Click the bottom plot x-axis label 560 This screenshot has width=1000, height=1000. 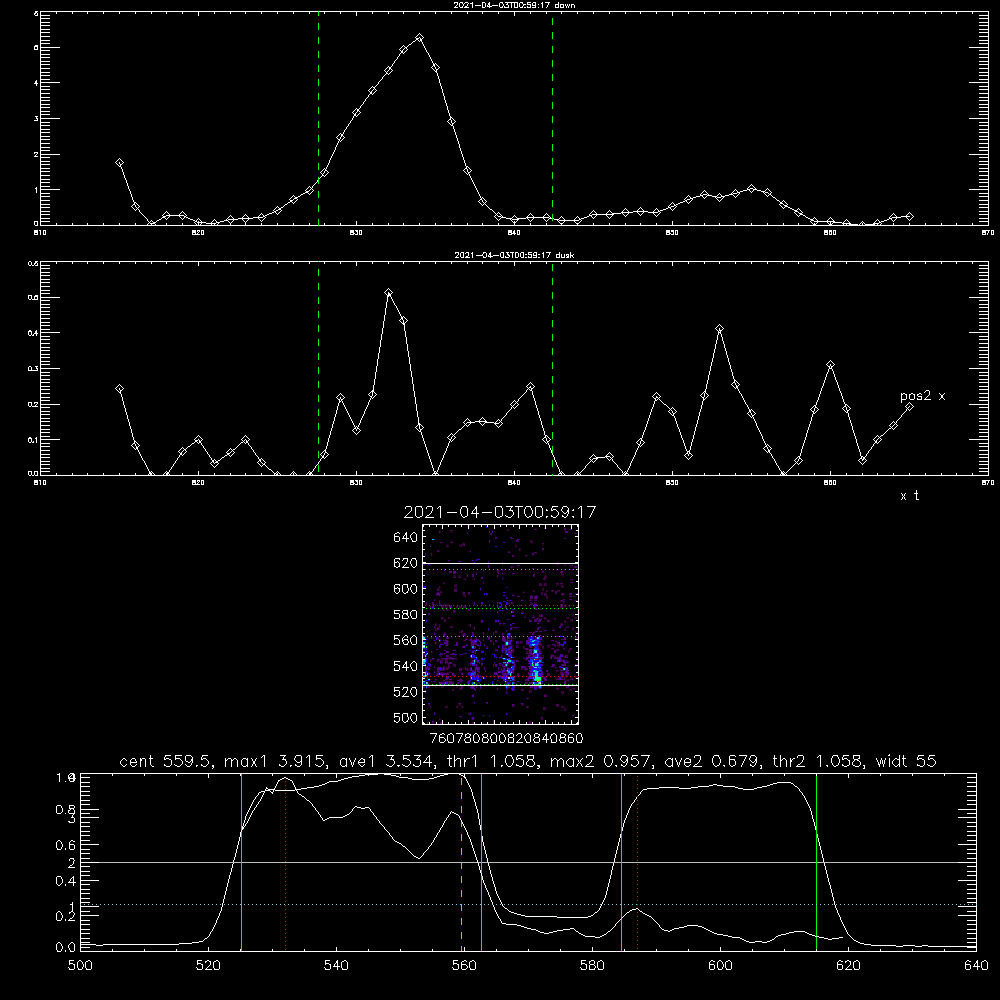point(464,966)
